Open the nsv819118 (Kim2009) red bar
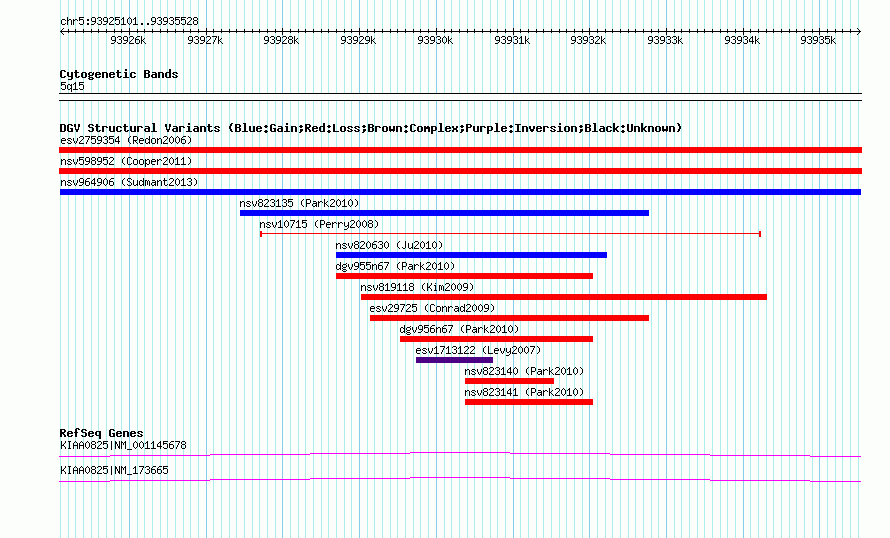This screenshot has width=890, height=538. point(564,297)
